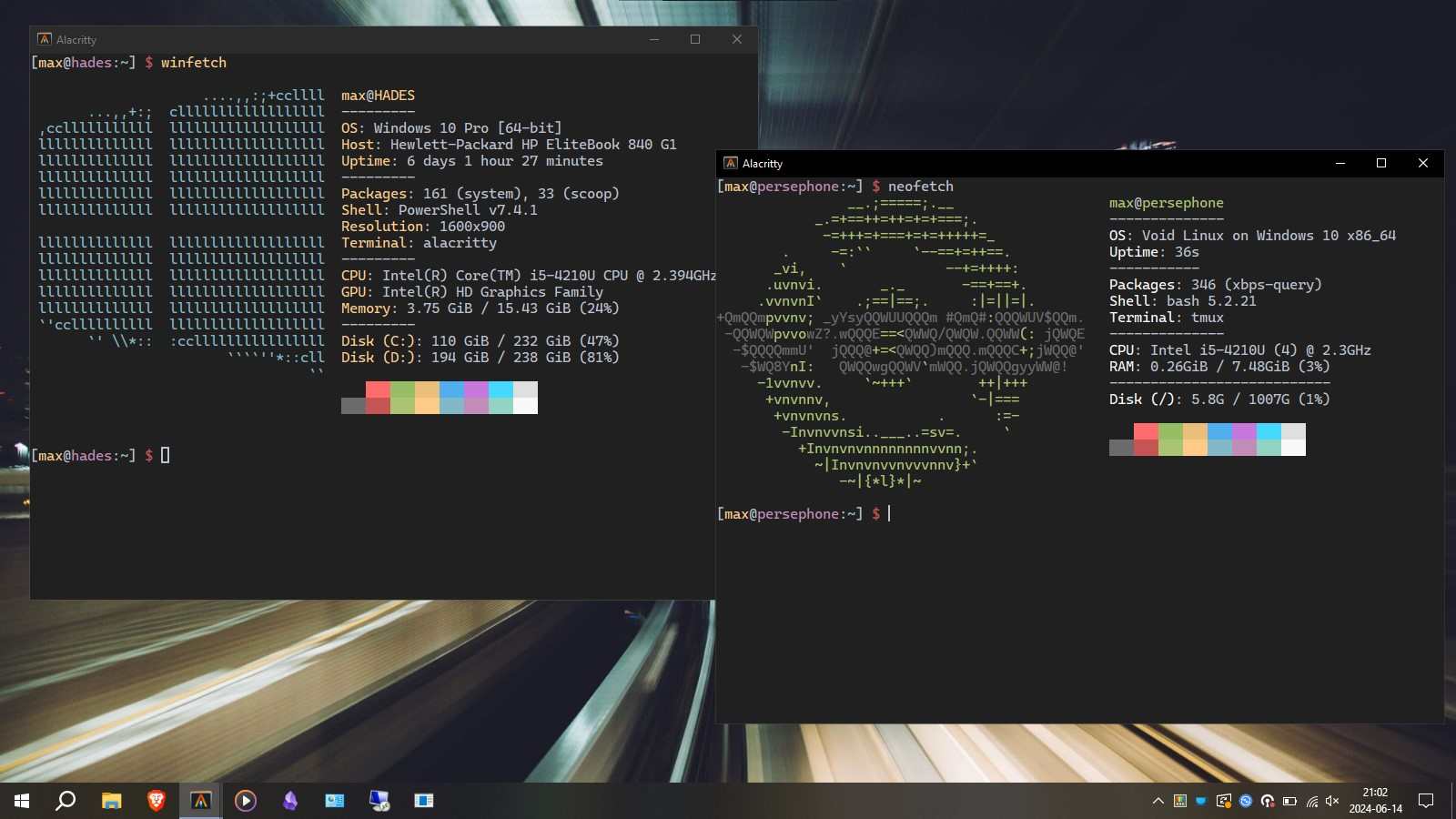
Task: Open the control panel style taskbar icon
Action: click(x=334, y=801)
